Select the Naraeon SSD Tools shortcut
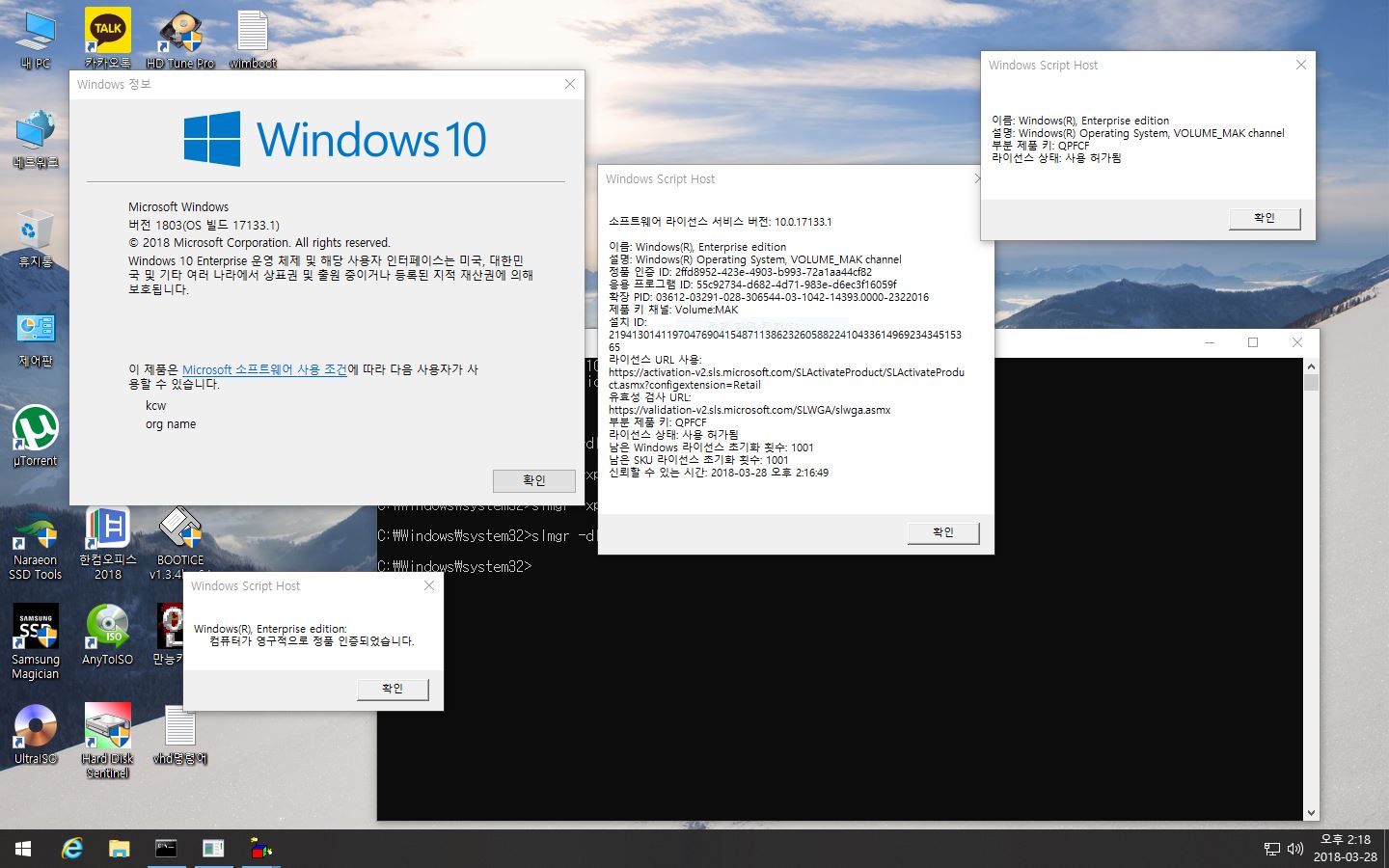Viewport: 1389px width, 868px height. (x=36, y=545)
